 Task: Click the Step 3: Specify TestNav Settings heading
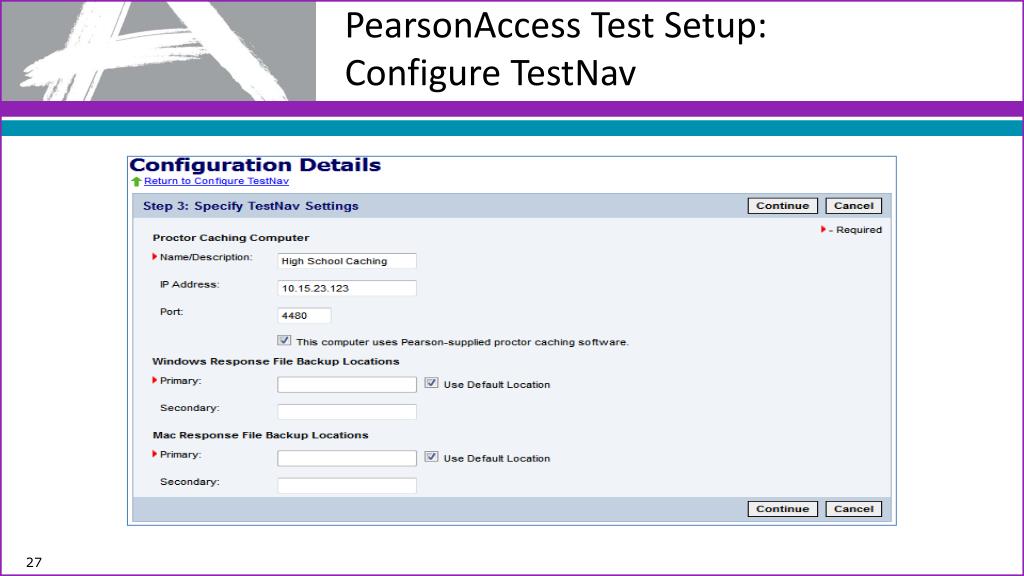(251, 206)
